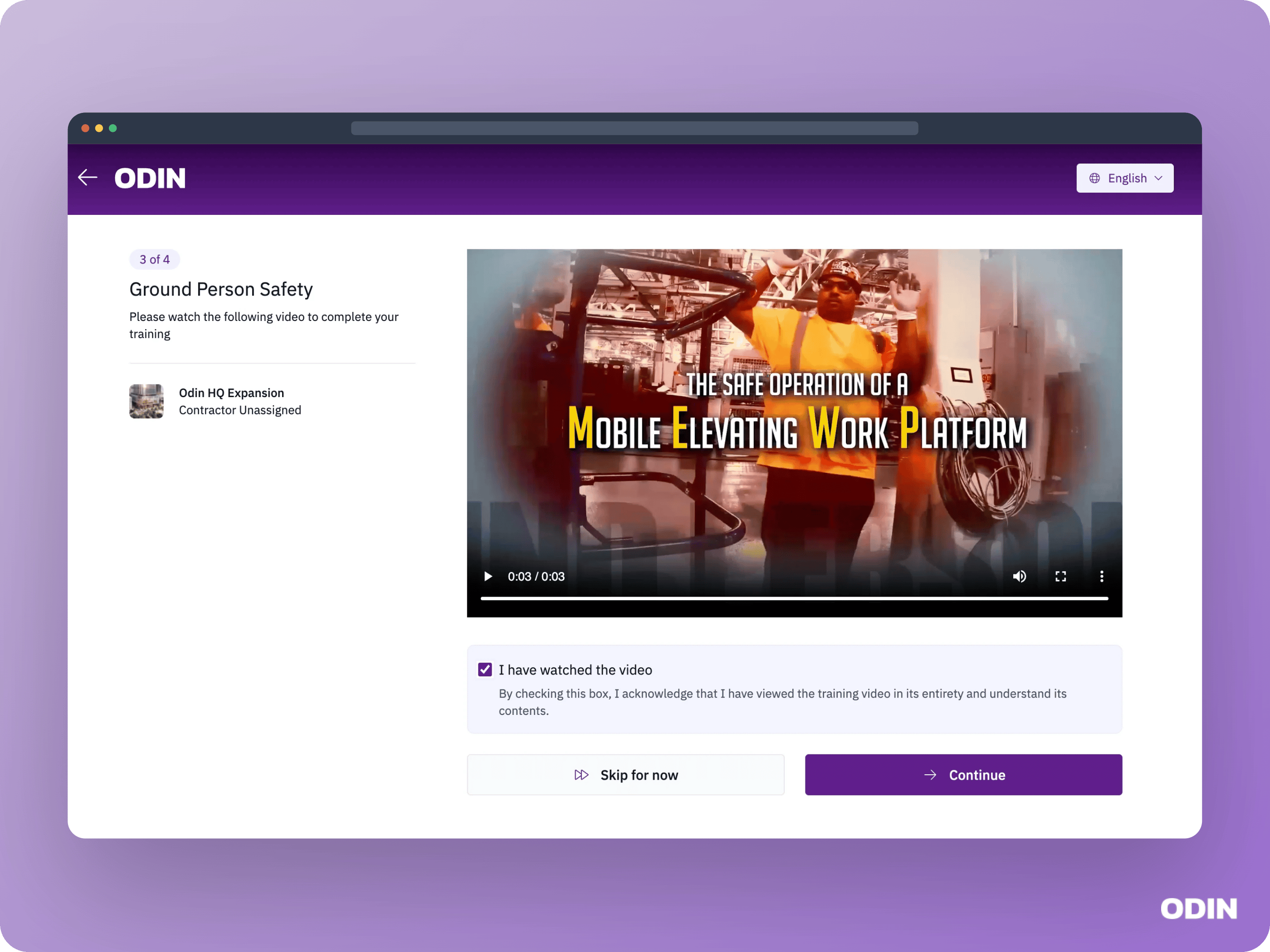Enter fullscreen video mode
This screenshot has height=952, width=1270.
pos(1060,576)
